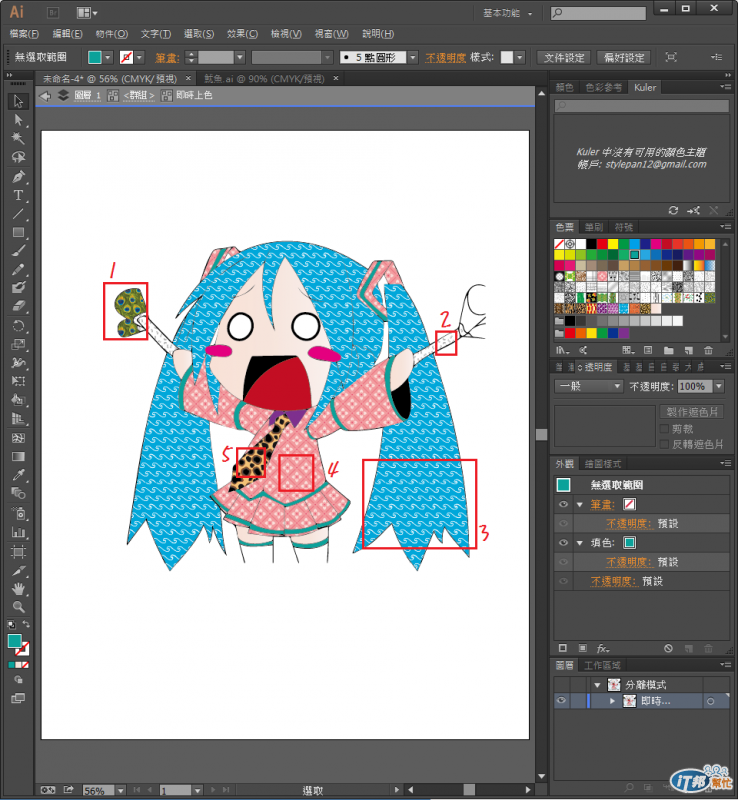Select the Lasso tool
The image size is (738, 800).
(18, 157)
